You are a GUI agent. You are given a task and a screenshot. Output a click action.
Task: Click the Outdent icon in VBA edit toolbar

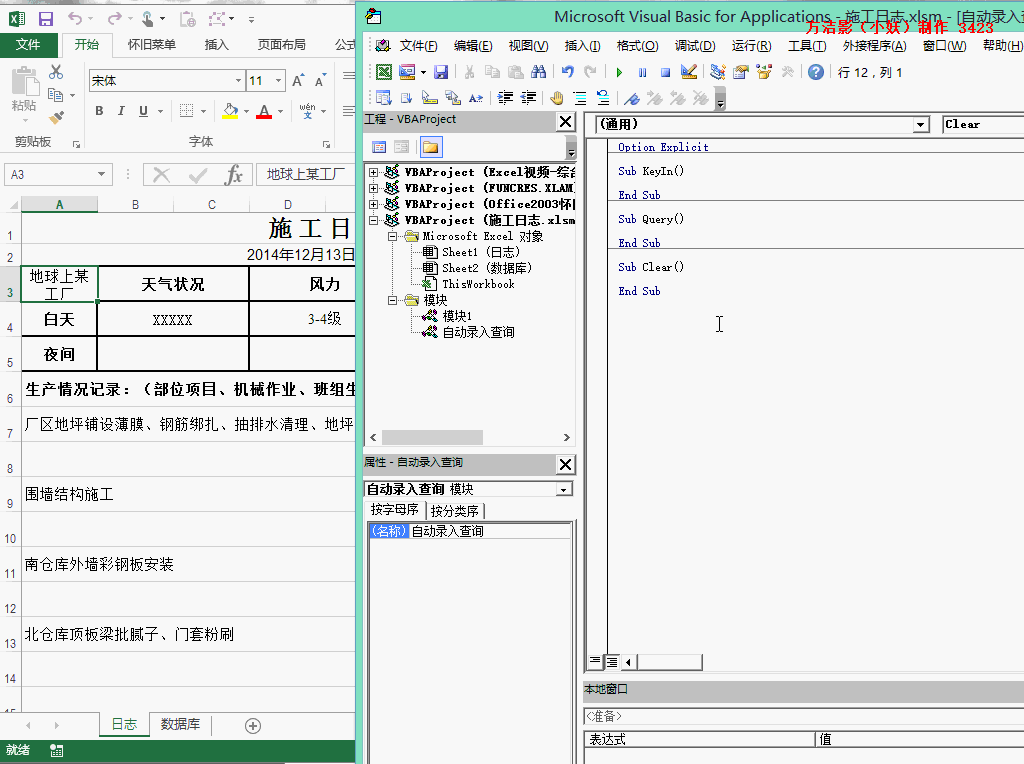tap(528, 98)
